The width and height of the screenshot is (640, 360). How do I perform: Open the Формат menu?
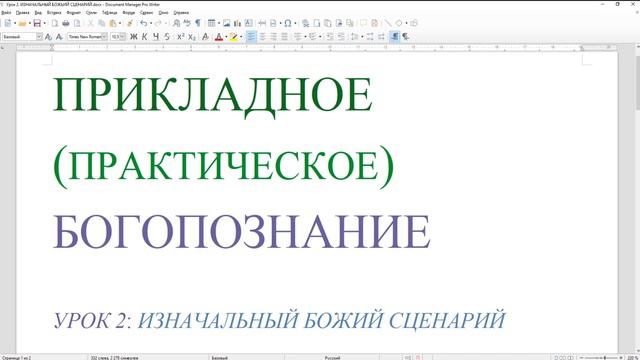pyautogui.click(x=74, y=13)
